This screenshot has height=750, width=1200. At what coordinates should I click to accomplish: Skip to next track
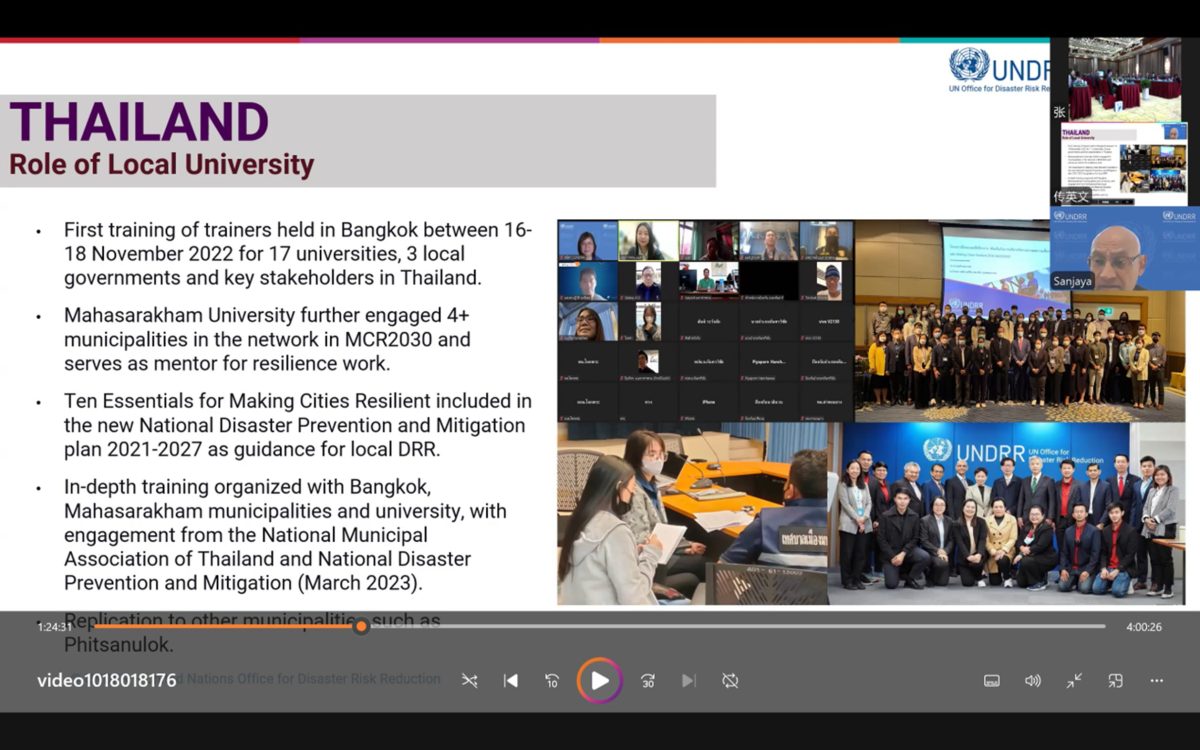[x=689, y=681]
